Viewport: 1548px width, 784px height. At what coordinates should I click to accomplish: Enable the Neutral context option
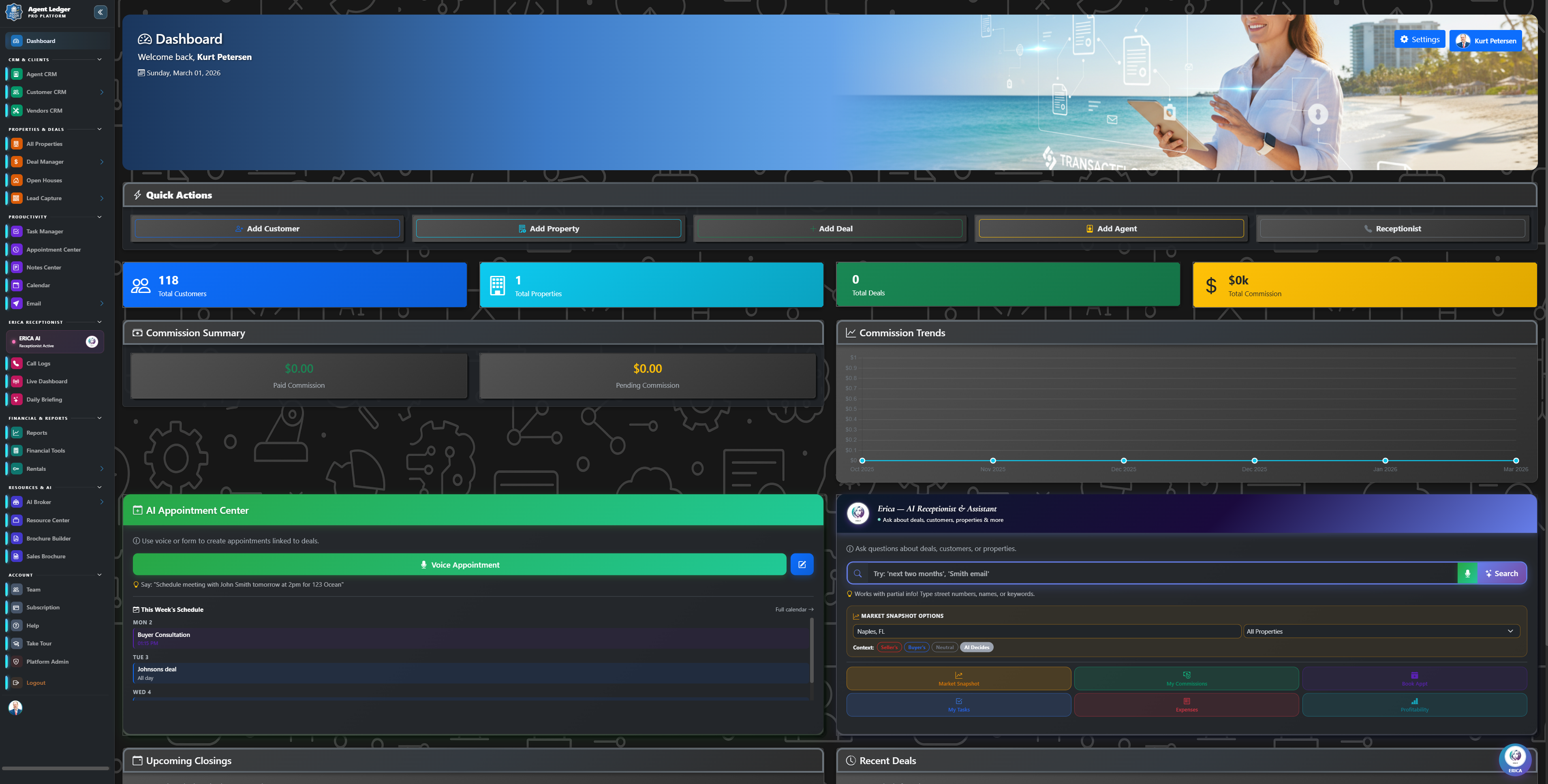[944, 647]
